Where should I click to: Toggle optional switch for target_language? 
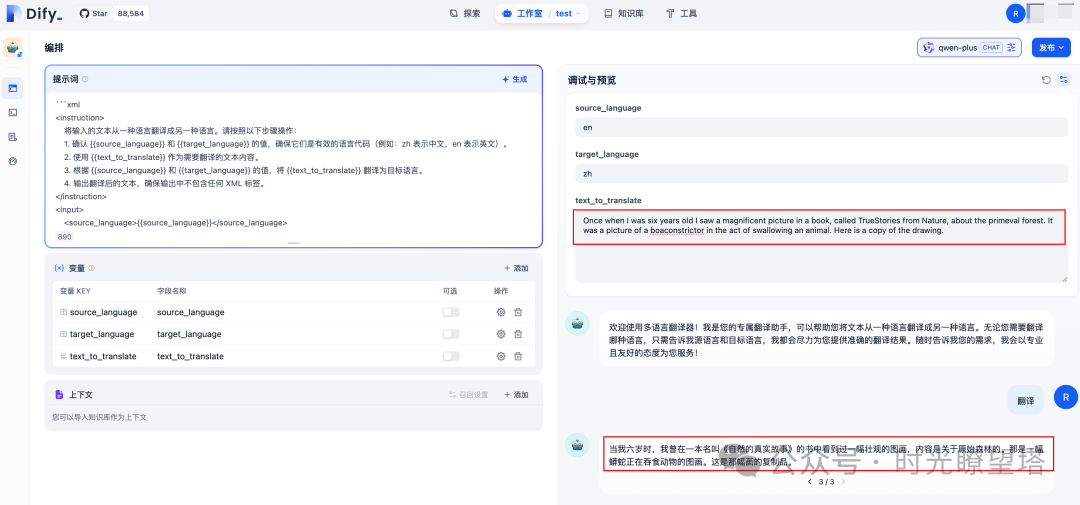(x=451, y=334)
